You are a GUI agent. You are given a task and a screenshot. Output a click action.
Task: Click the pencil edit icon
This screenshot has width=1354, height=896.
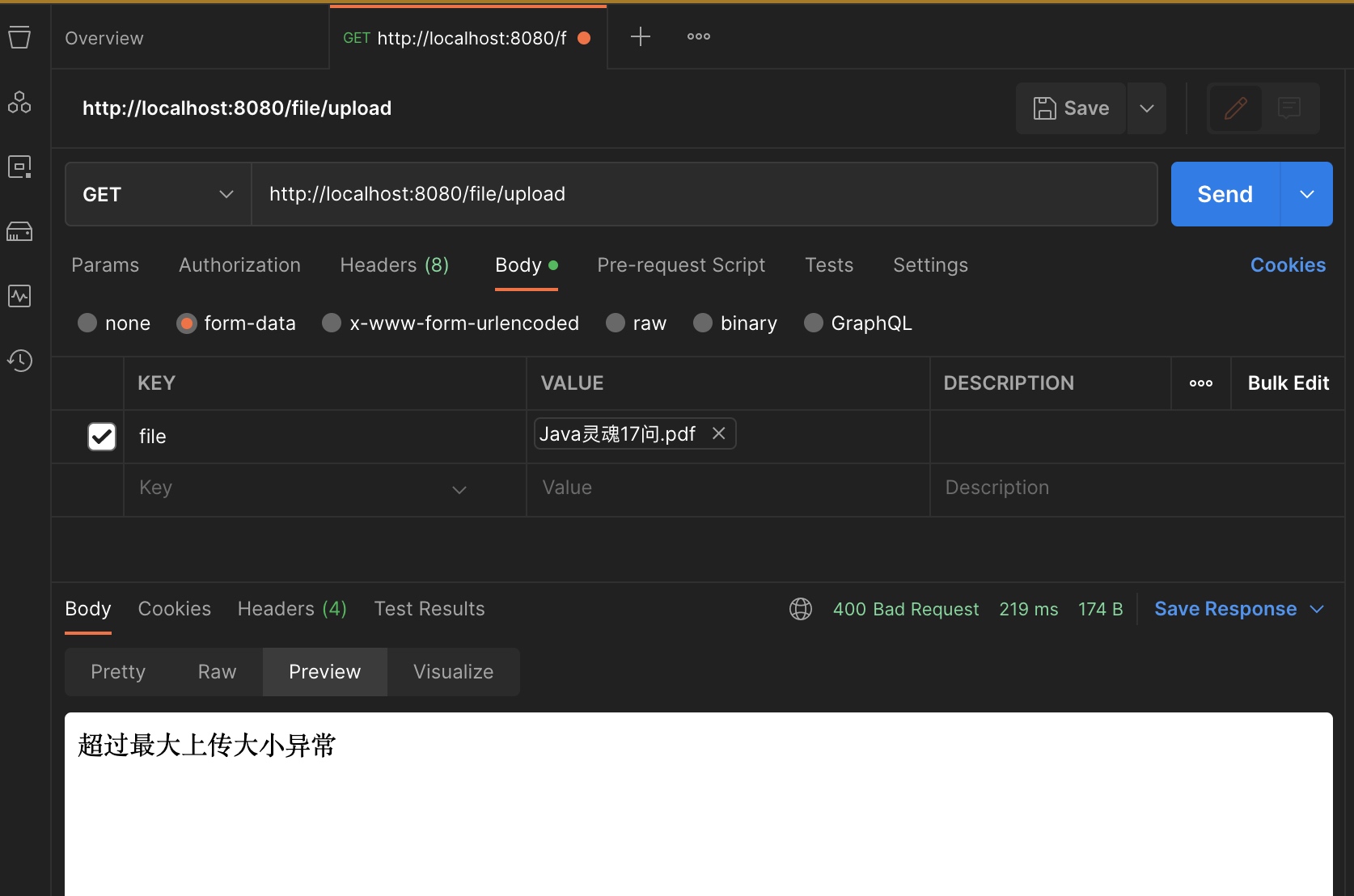click(1235, 108)
